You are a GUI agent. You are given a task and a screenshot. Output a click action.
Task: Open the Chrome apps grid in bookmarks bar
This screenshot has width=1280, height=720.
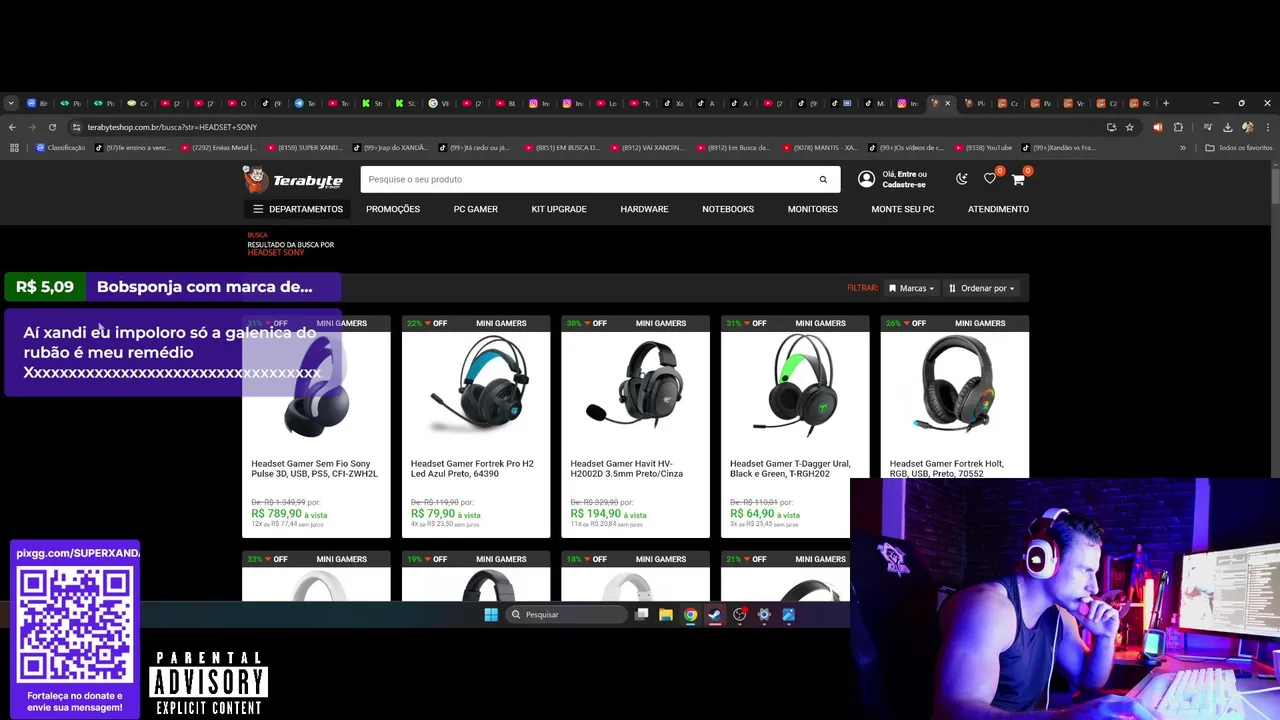pos(14,148)
